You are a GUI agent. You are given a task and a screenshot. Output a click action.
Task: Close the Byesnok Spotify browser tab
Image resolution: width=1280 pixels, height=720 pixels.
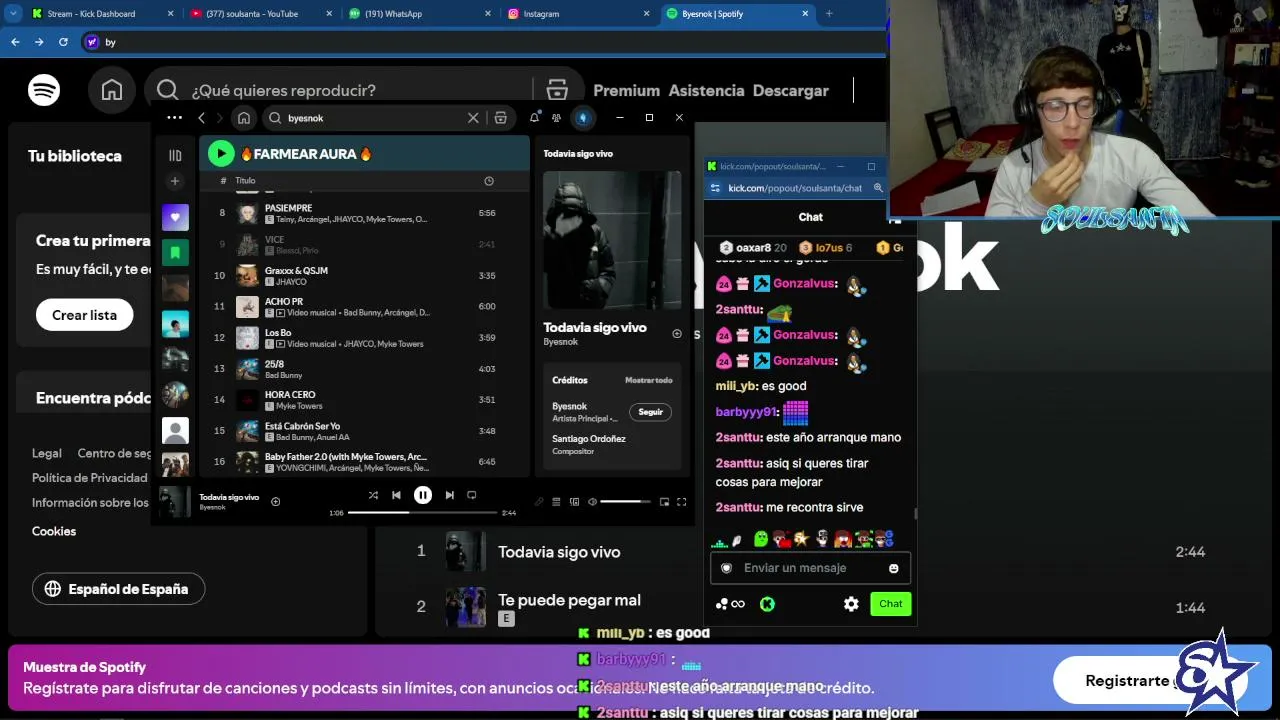pyautogui.click(x=805, y=14)
